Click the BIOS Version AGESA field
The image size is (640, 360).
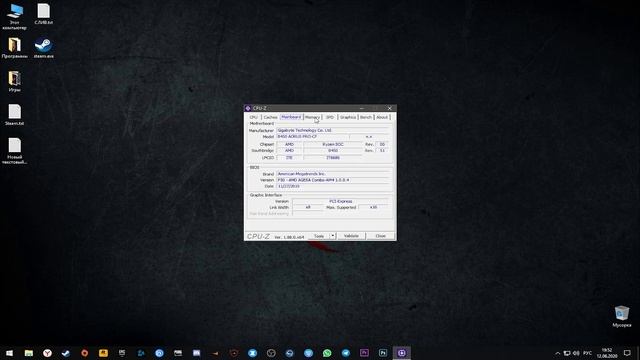point(333,180)
